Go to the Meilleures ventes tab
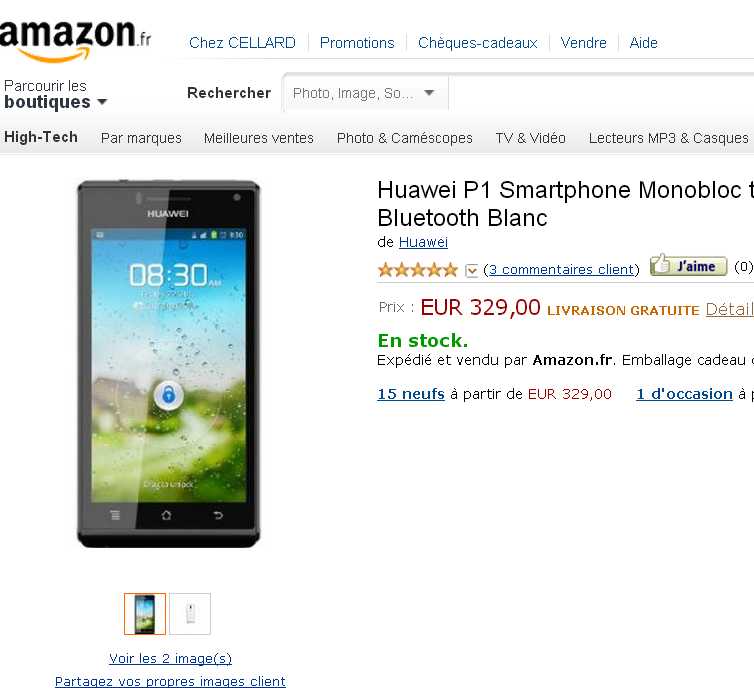The image size is (754, 688). pyautogui.click(x=259, y=138)
